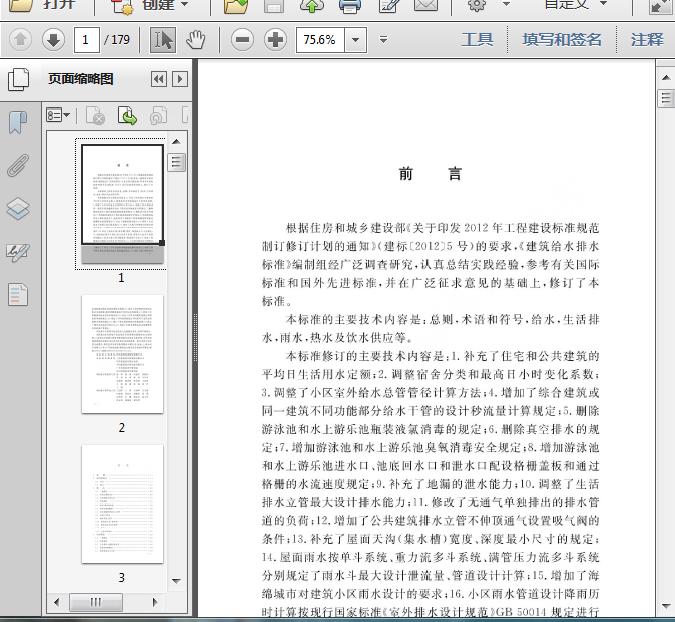Click the edit pencil document icon
The height and width of the screenshot is (622, 675).
(388, 6)
